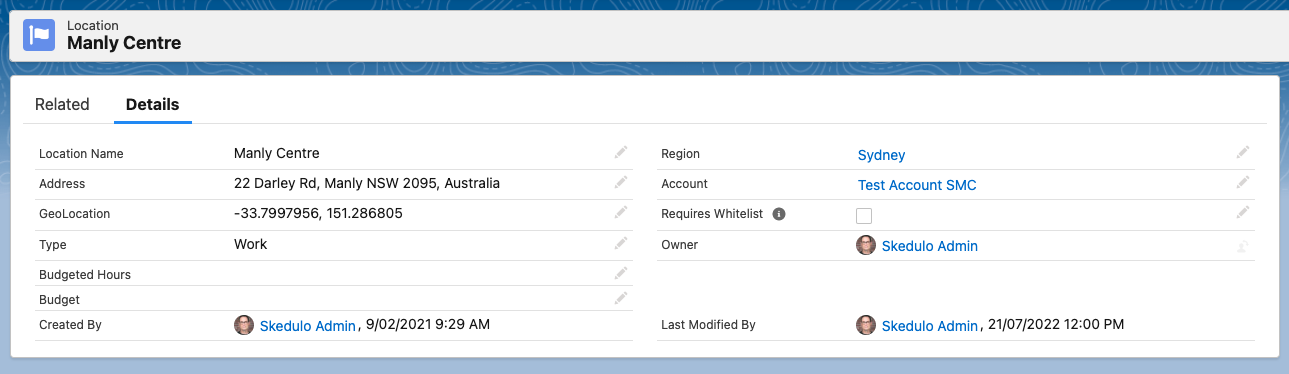Click edit pencil for Type field
The height and width of the screenshot is (374, 1289).
point(621,242)
